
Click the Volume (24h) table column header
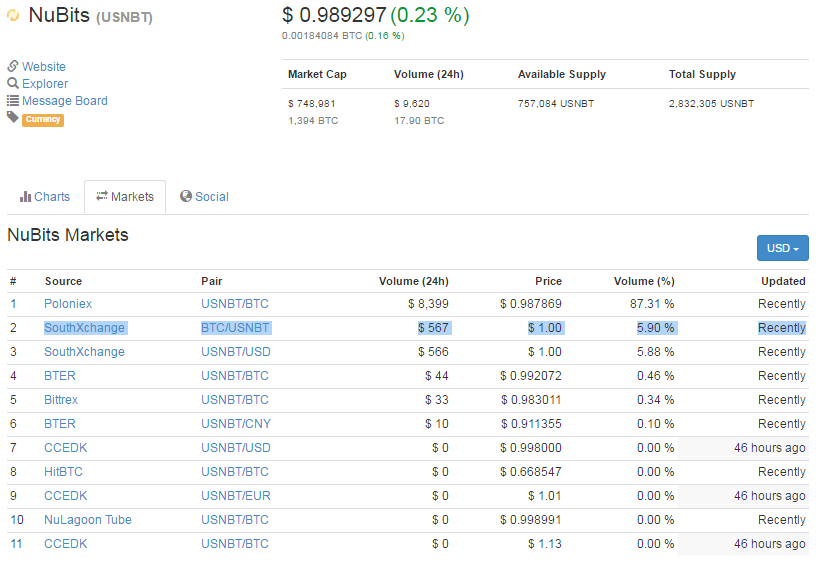point(414,281)
